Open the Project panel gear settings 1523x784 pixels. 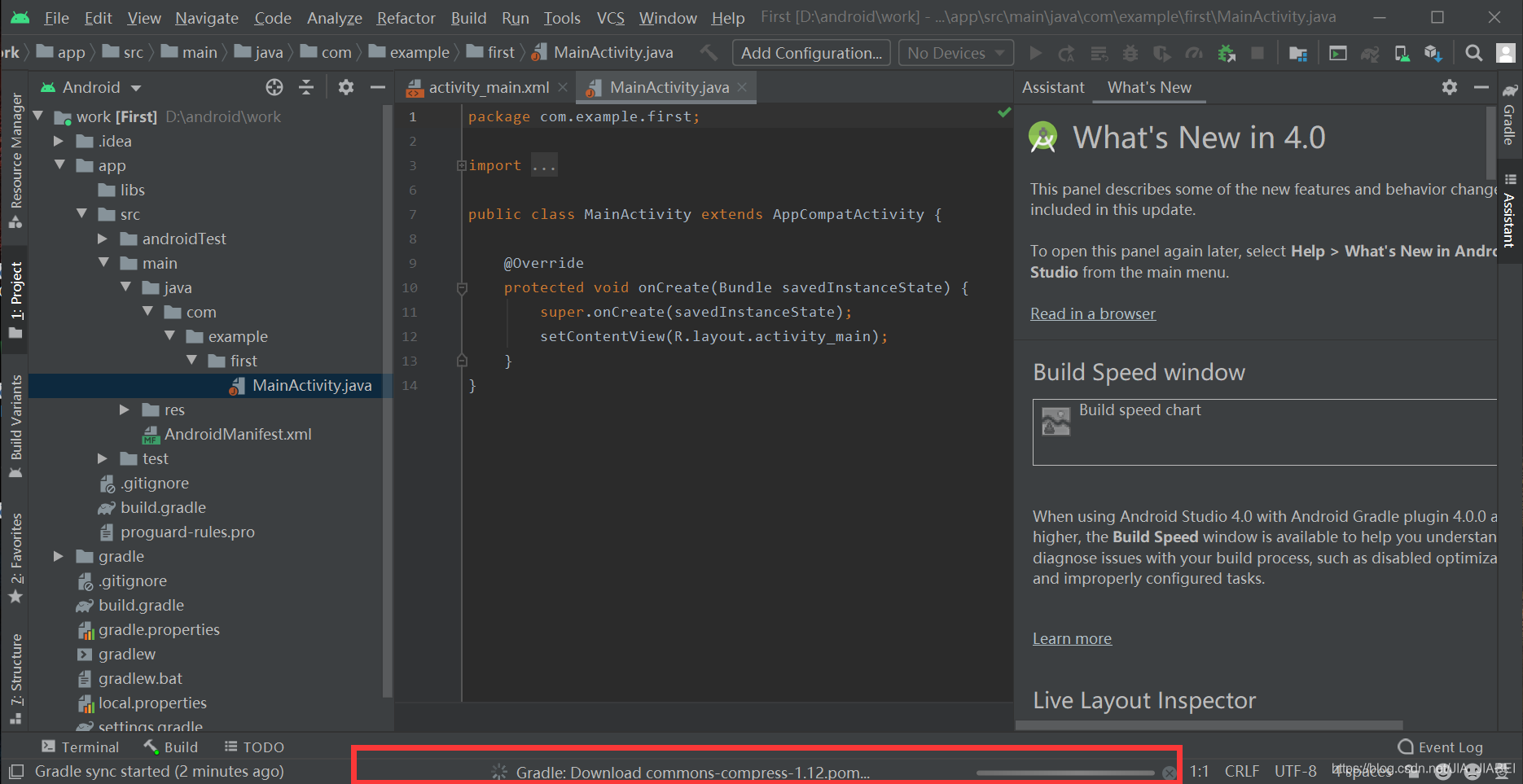coord(346,87)
